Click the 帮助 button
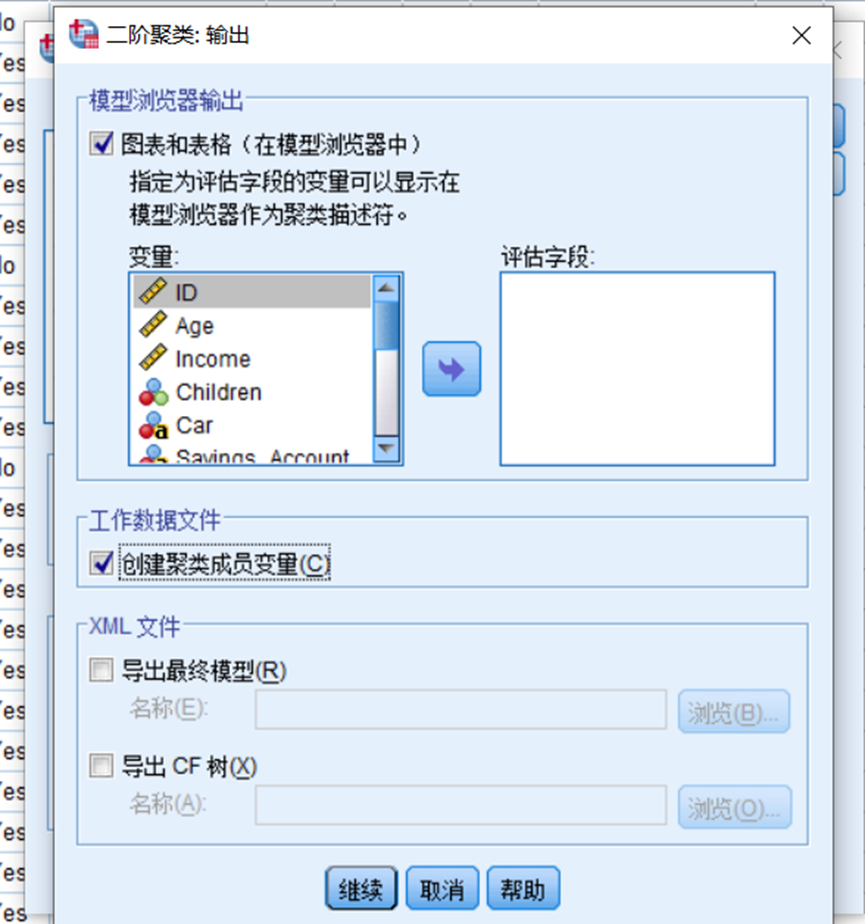 pos(523,888)
